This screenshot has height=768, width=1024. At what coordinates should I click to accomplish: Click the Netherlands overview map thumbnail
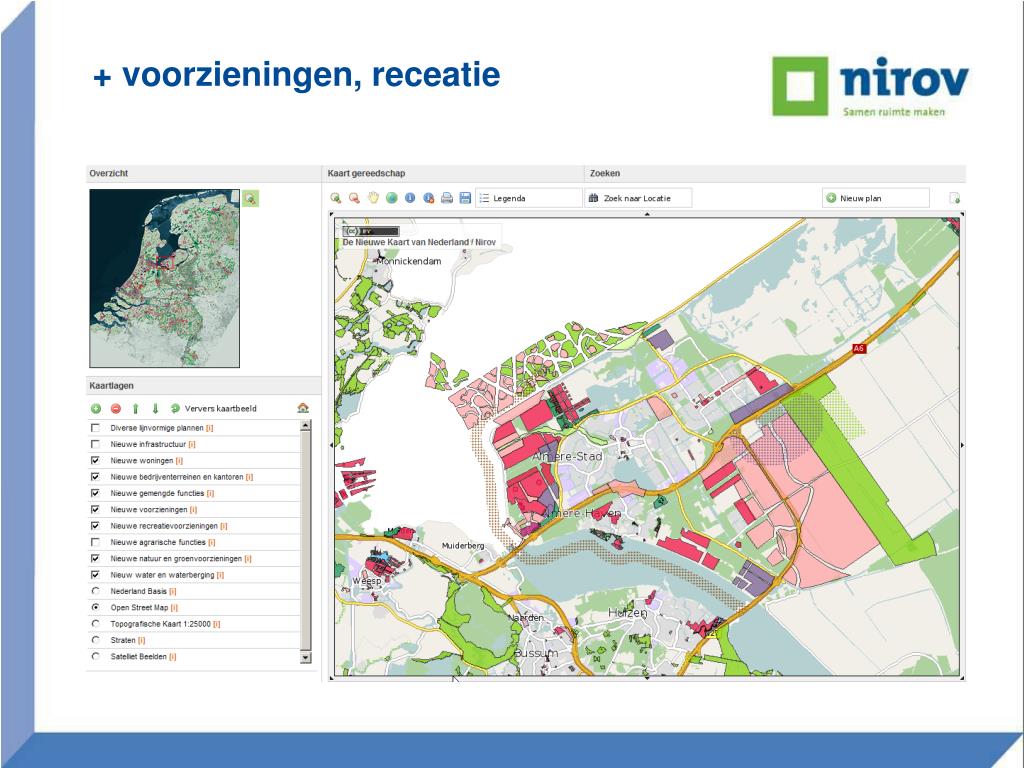pyautogui.click(x=165, y=278)
